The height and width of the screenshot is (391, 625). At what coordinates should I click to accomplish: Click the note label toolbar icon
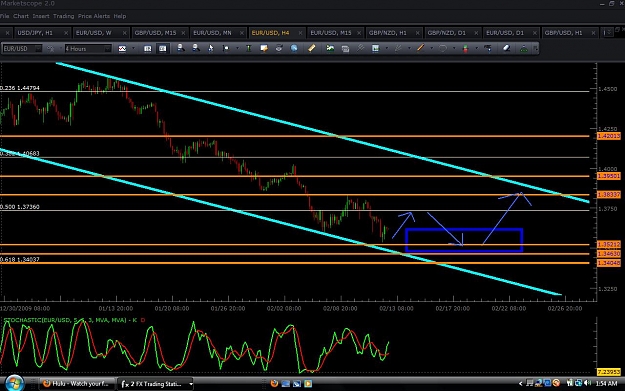[263, 48]
